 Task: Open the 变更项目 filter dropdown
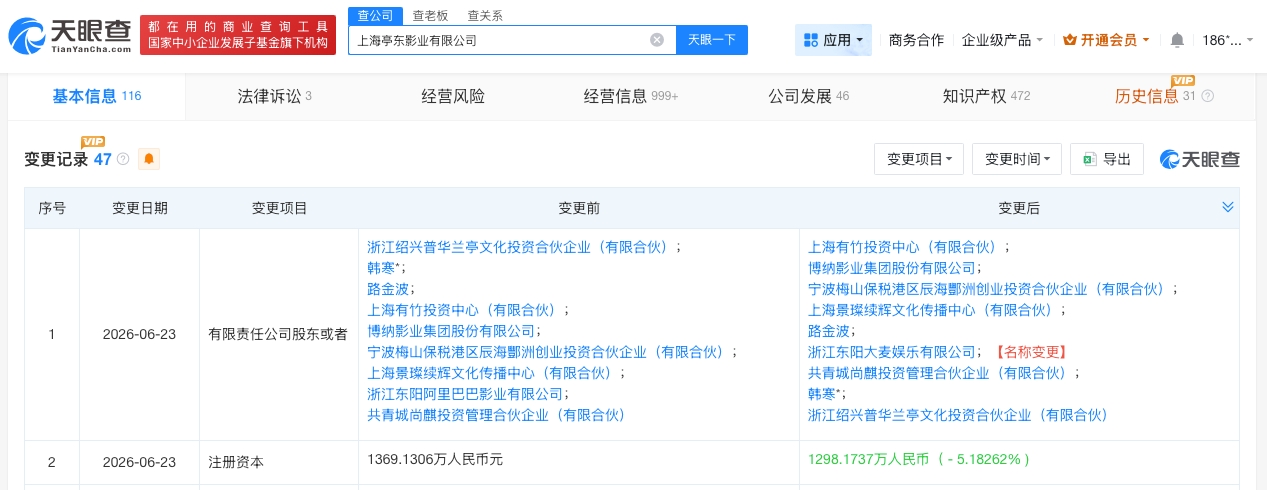pyautogui.click(x=919, y=159)
